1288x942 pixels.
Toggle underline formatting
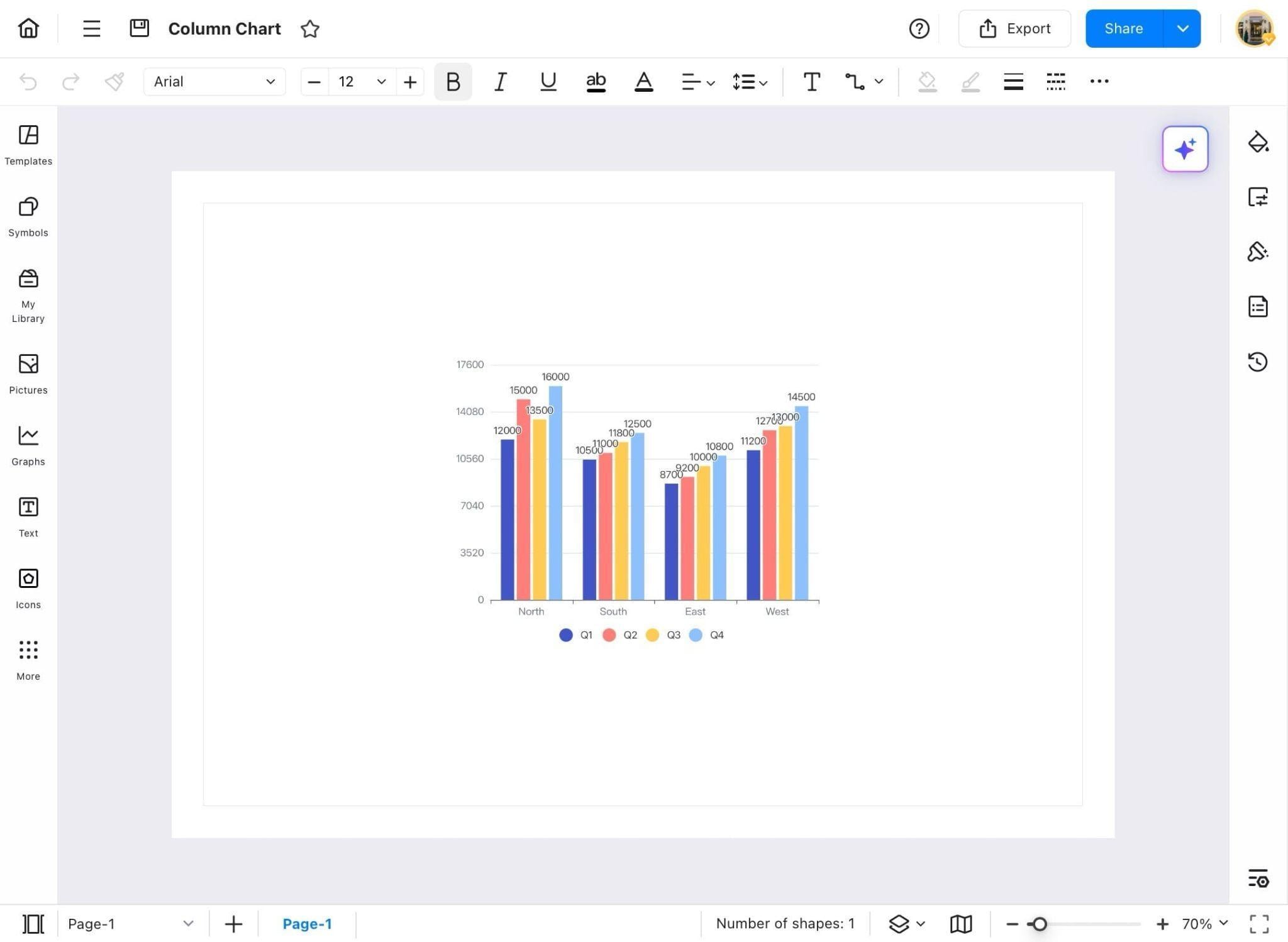coord(547,81)
